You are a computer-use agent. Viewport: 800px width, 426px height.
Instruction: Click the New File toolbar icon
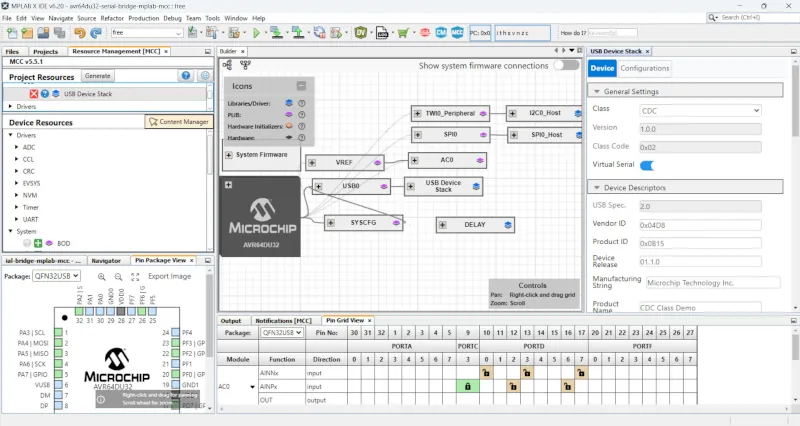pyautogui.click(x=12, y=33)
